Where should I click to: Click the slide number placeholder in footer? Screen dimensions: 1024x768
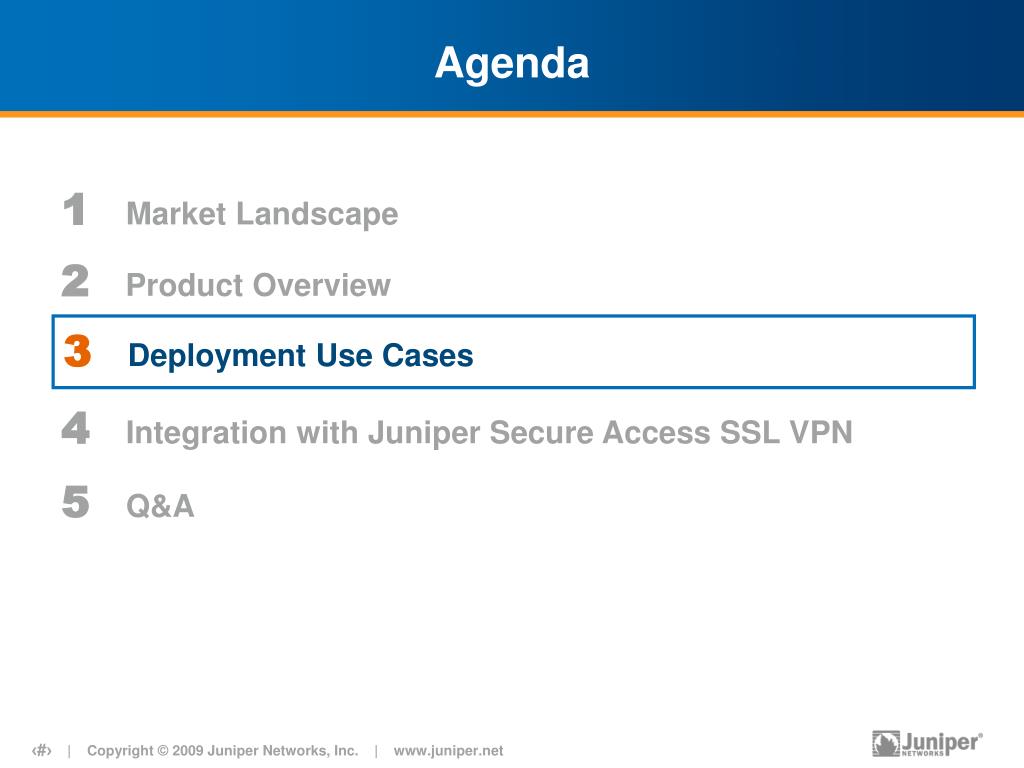point(42,750)
